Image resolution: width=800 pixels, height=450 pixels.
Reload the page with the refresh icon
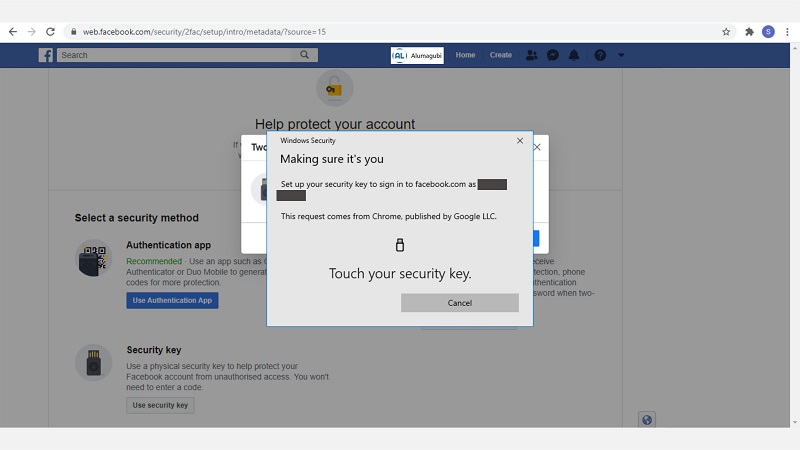tap(50, 32)
